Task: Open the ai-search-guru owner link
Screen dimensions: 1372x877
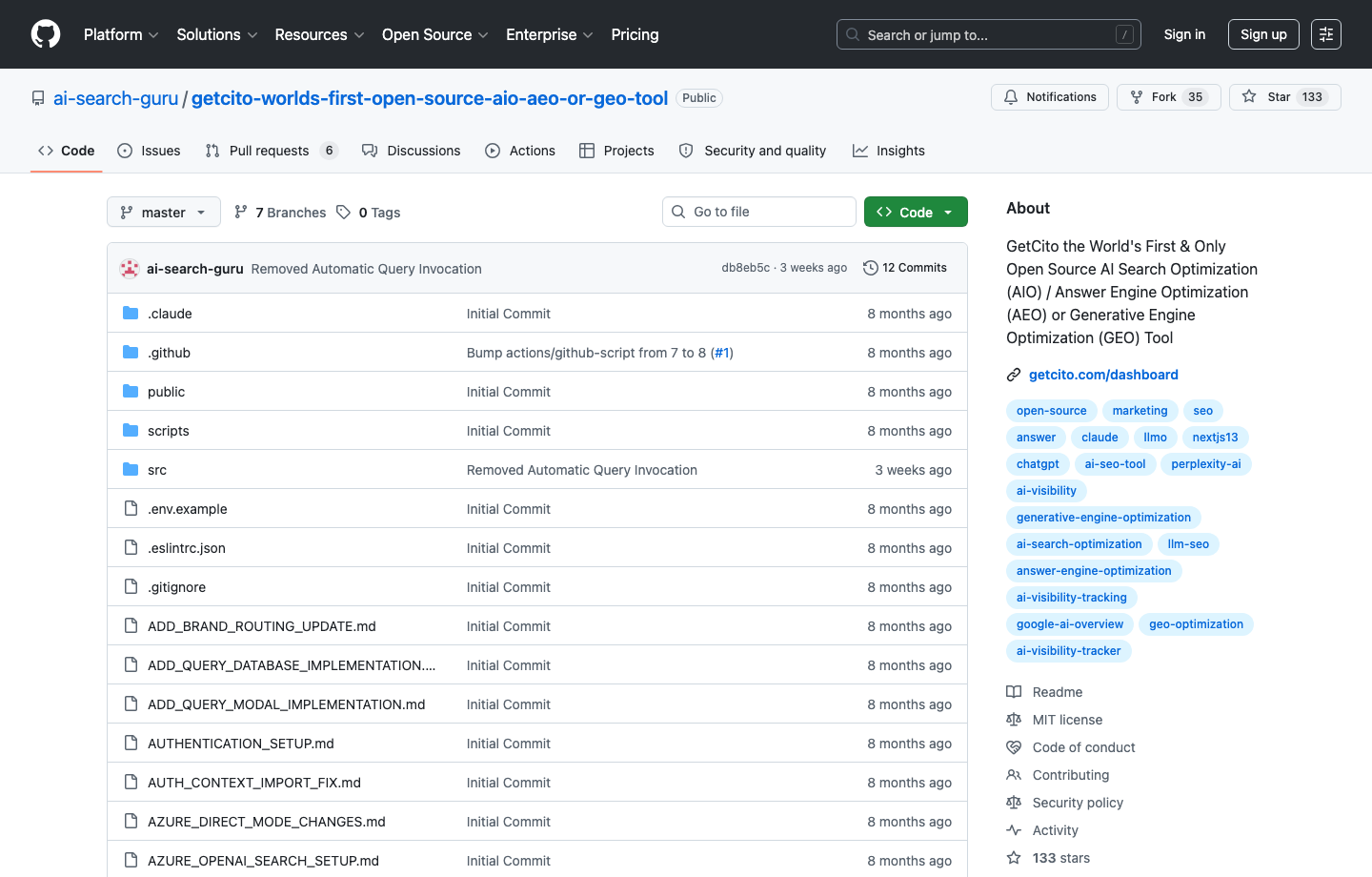Action: 115,98
